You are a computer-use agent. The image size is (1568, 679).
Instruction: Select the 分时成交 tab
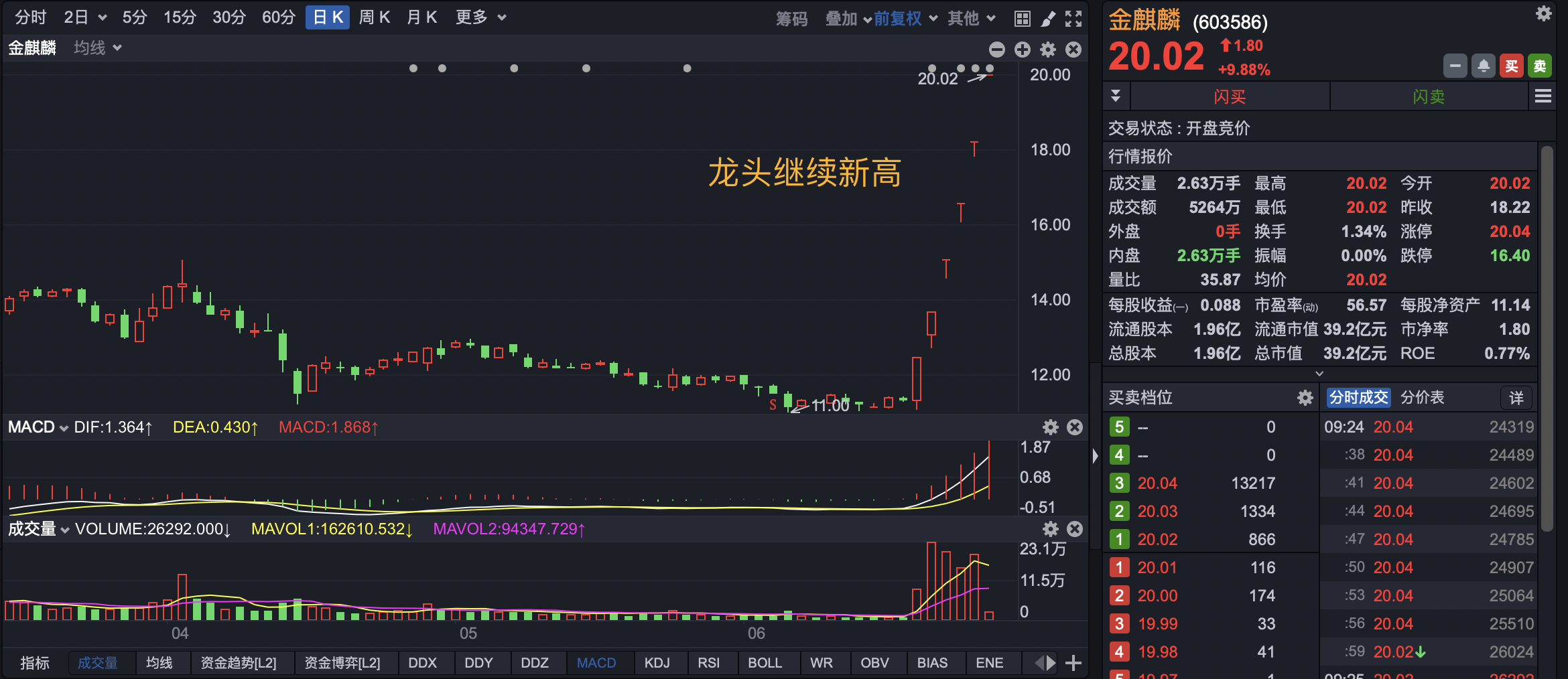pos(1358,398)
